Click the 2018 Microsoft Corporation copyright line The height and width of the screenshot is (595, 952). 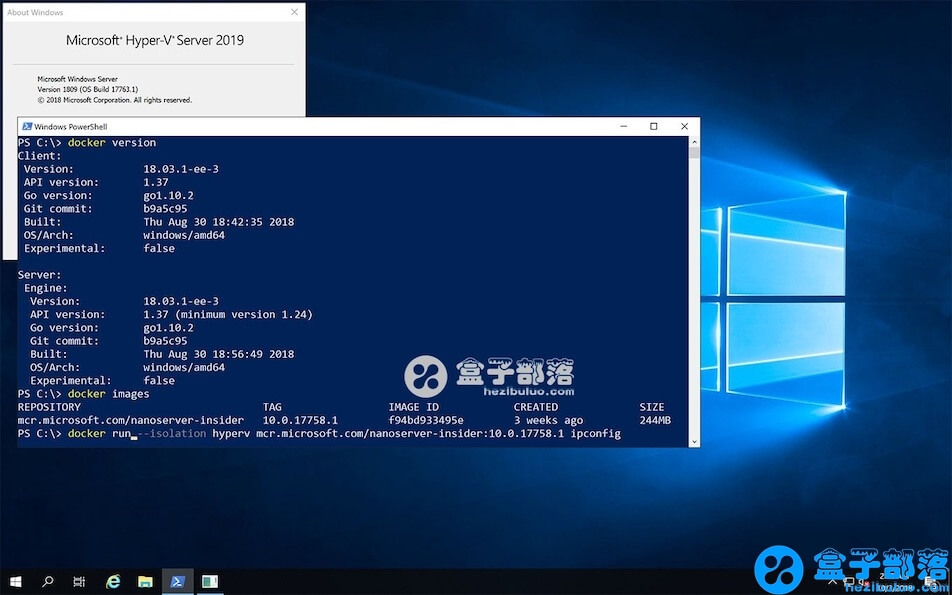[x=115, y=100]
